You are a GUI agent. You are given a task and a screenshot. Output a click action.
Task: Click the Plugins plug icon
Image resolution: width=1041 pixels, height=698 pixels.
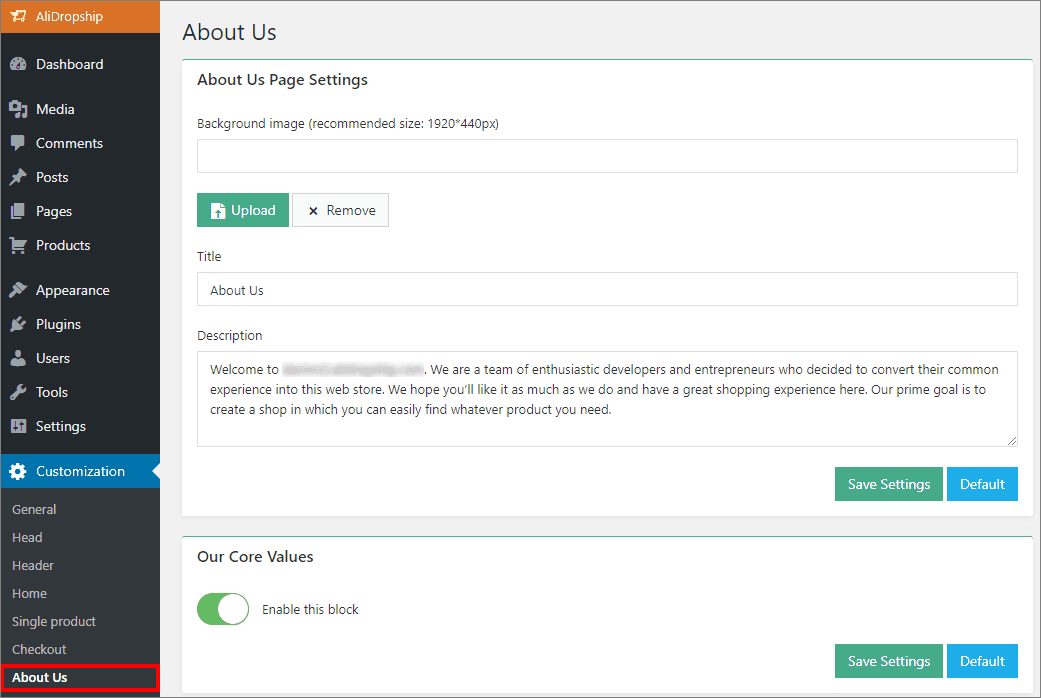(18, 324)
